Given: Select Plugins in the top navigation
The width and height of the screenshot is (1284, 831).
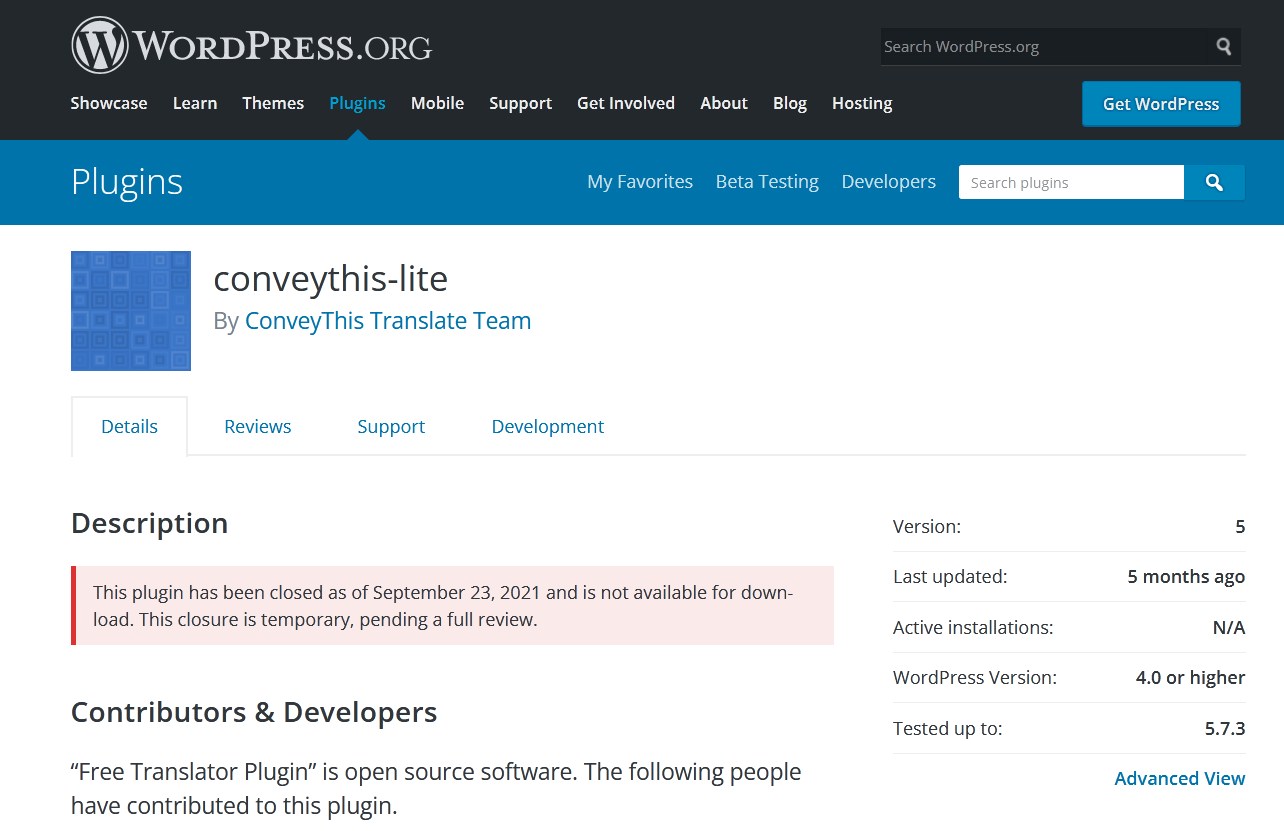Looking at the screenshot, I should (357, 103).
